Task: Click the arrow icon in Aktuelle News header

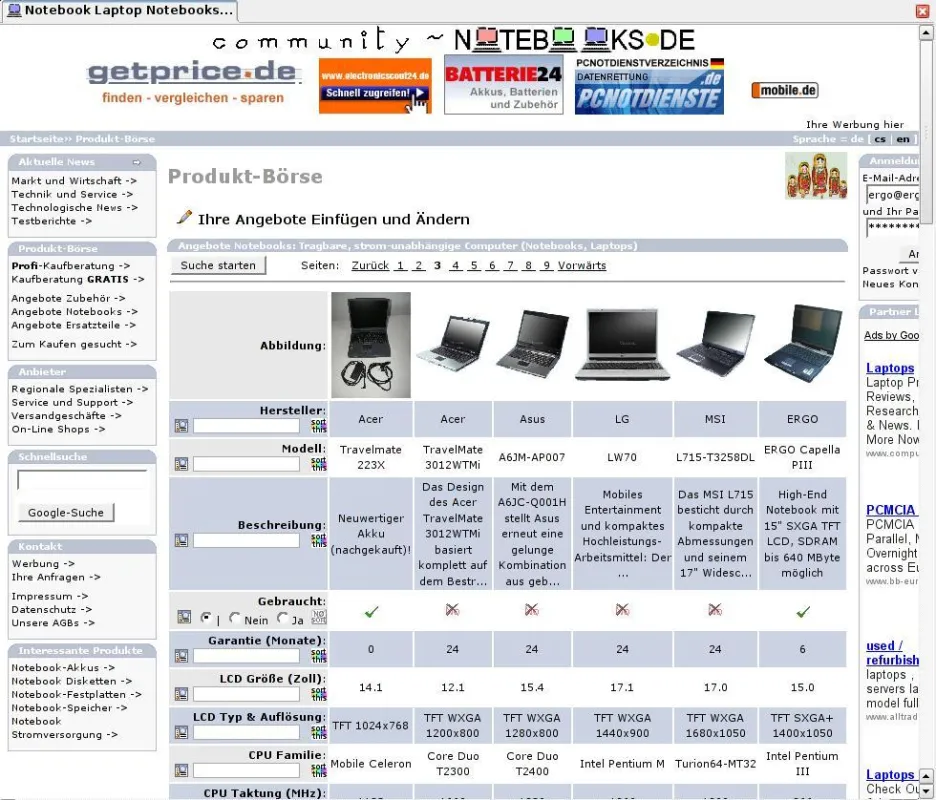Action: (x=137, y=162)
